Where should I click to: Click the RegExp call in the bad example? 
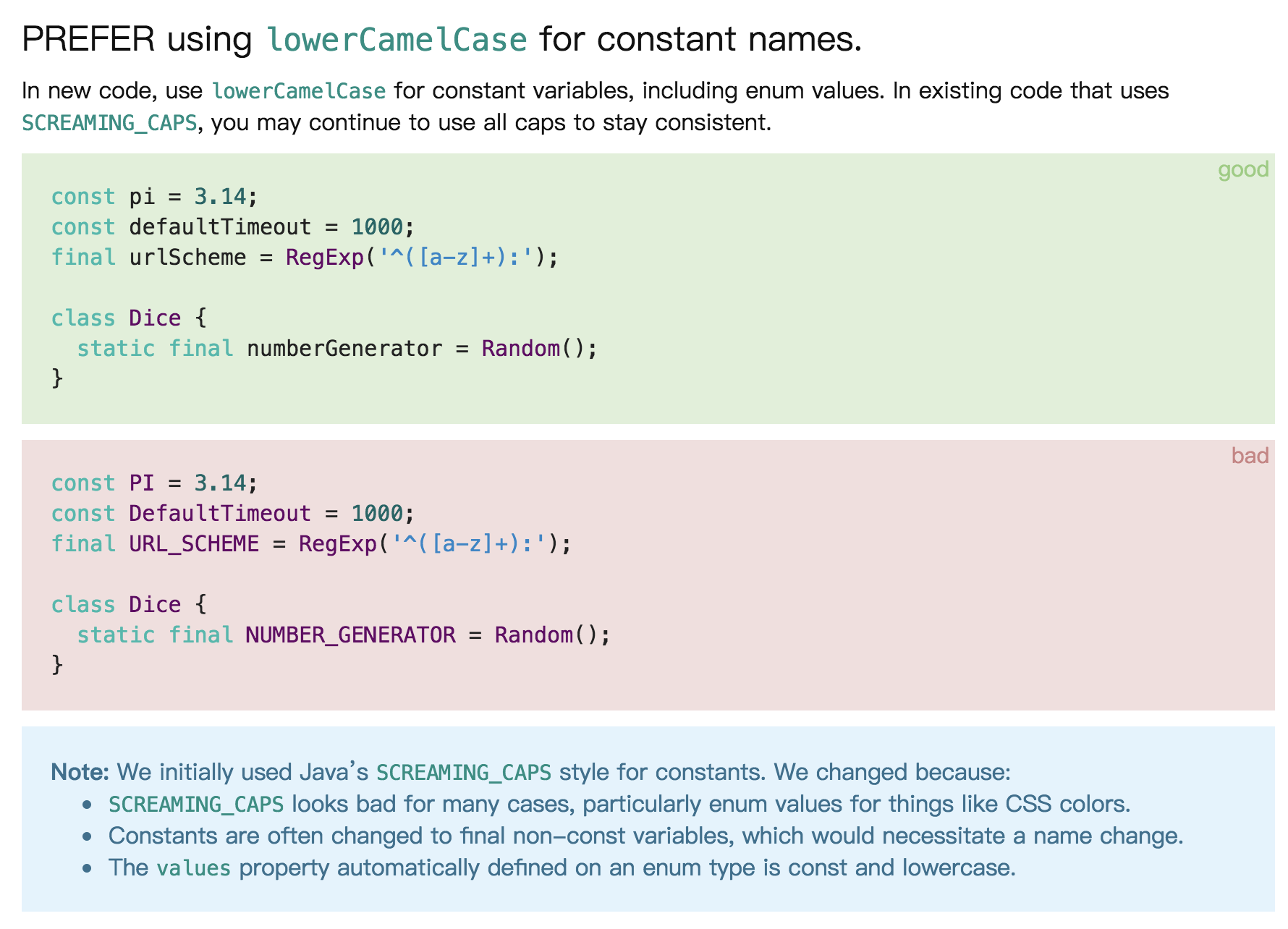coord(435,544)
